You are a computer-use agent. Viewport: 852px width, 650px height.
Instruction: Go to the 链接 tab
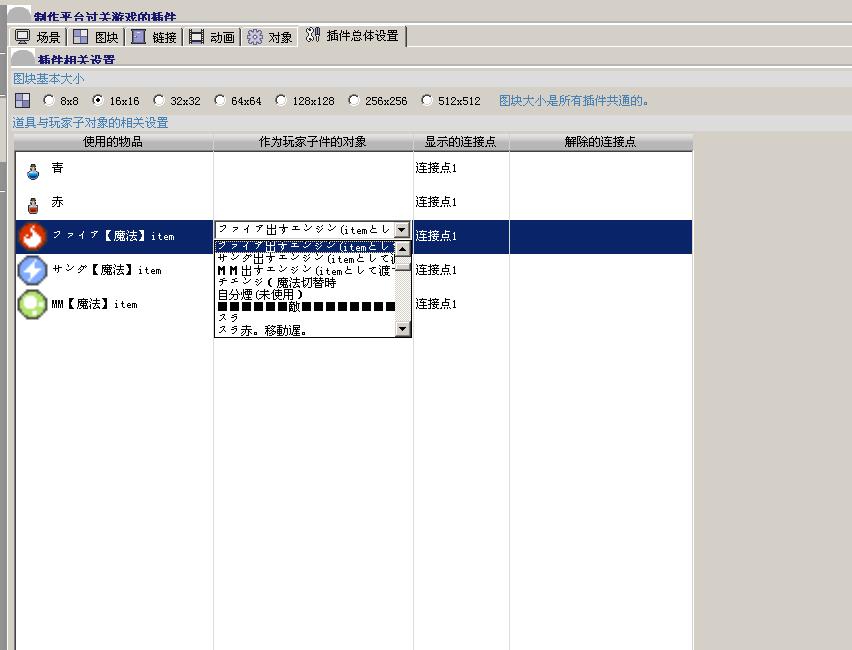point(154,37)
